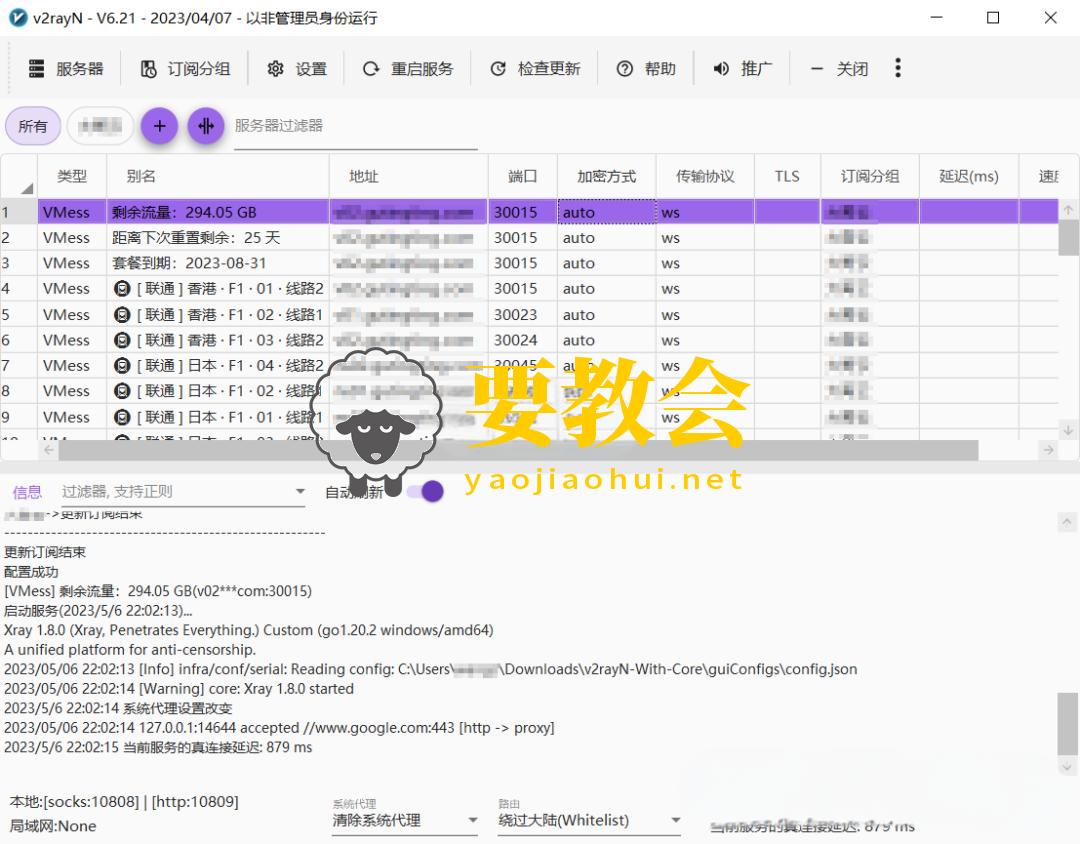Click the 推广 promotion speaker icon
The width and height of the screenshot is (1080, 844).
tap(721, 69)
